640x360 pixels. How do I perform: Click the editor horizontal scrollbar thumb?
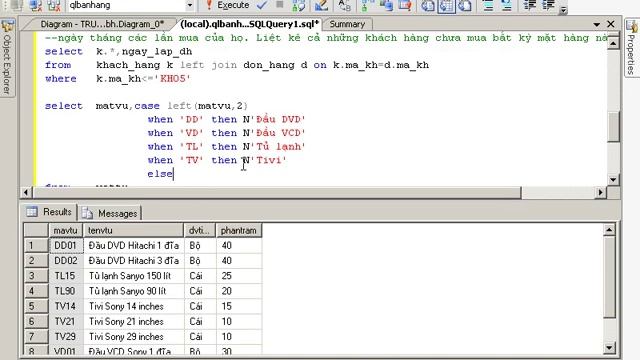276,192
